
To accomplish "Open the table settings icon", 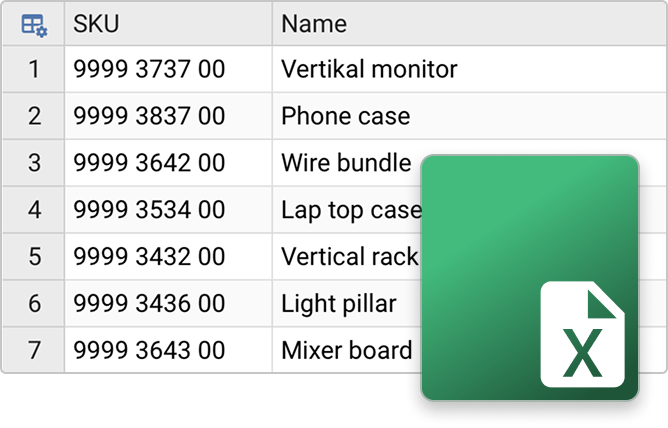I will (x=34, y=26).
